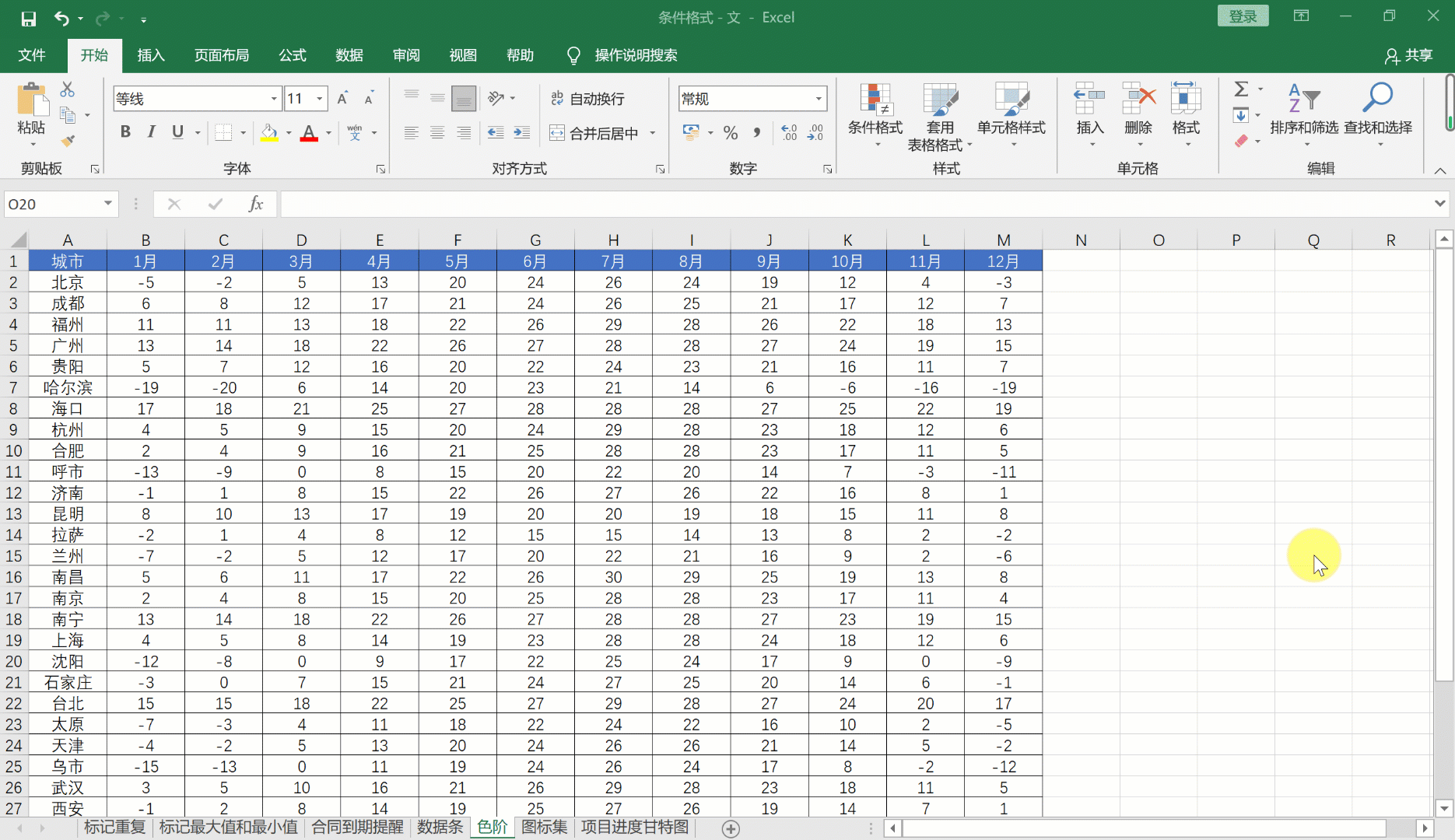This screenshot has height=840, width=1455.
Task: Open the 条件格式 (Conditional Formatting) menu
Action: pos(875,113)
